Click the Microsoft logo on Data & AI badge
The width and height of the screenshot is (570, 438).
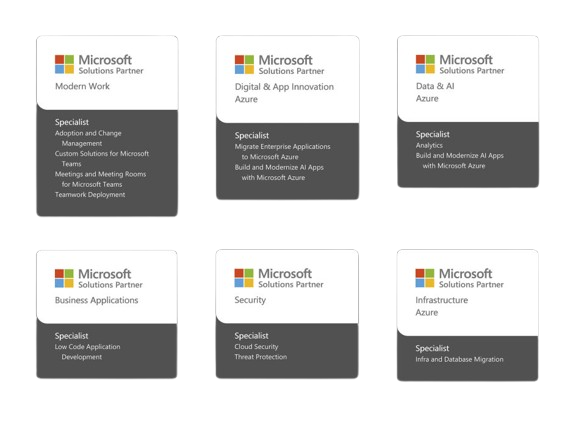(425, 64)
